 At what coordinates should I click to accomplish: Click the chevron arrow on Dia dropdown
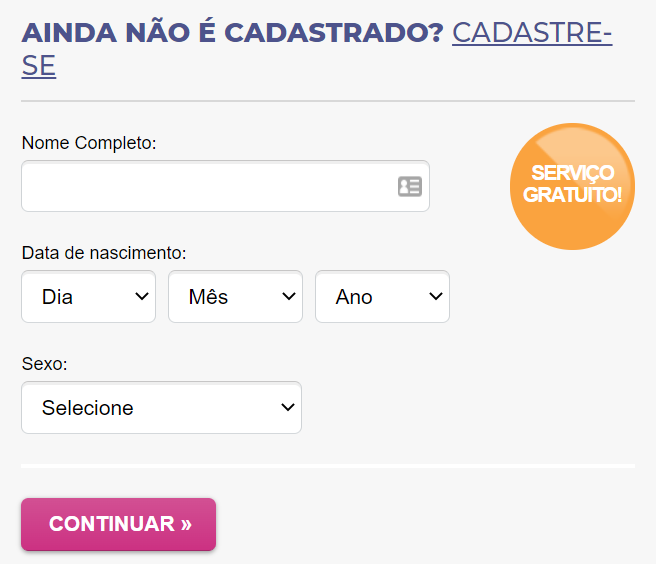(x=142, y=296)
